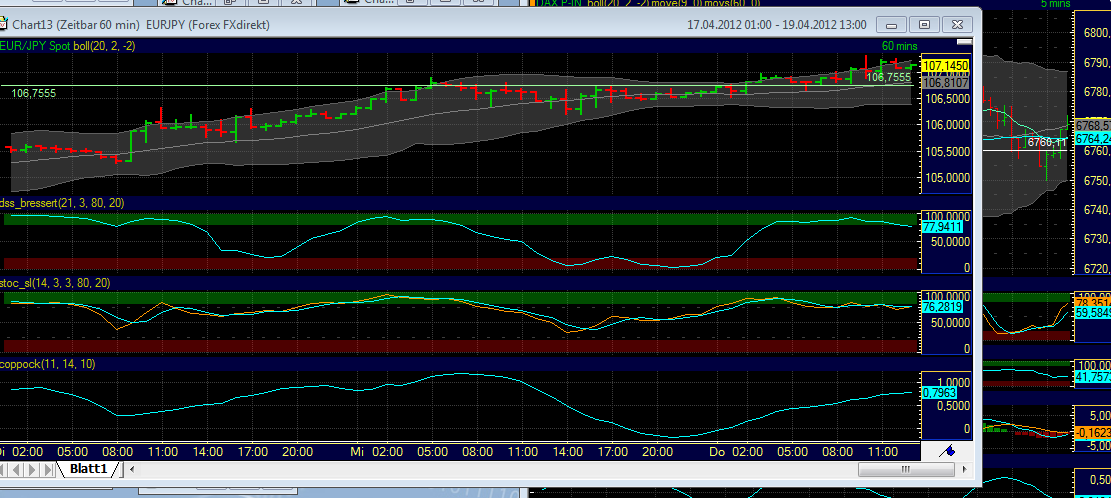Click the 60 mins timeframe label

pos(899,46)
